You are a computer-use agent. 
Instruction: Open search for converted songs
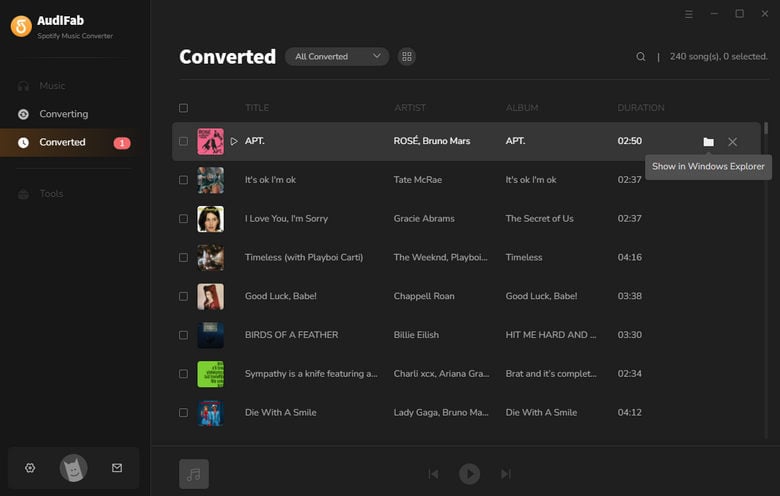click(x=641, y=57)
